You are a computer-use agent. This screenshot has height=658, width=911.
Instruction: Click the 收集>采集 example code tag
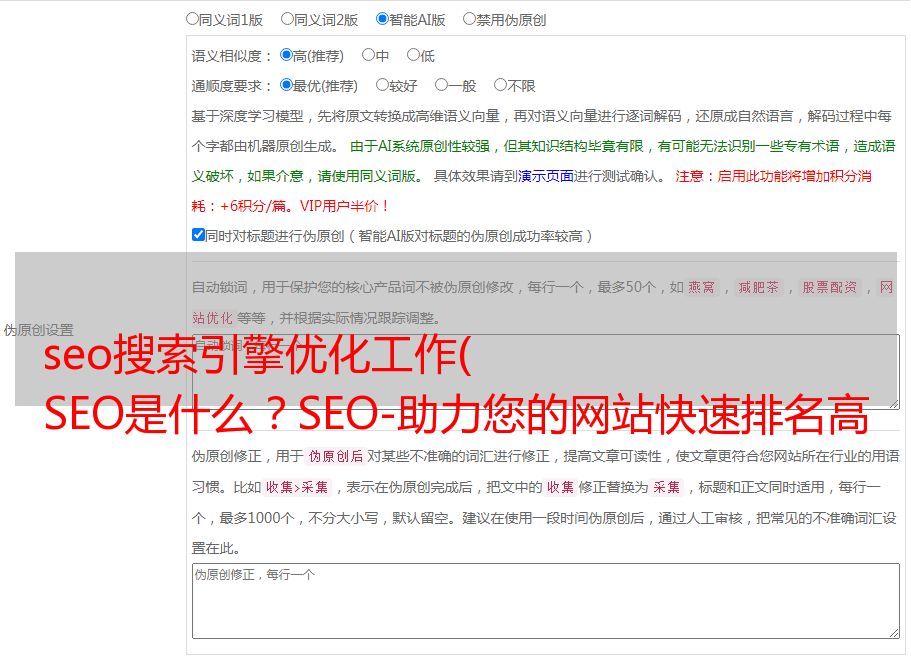297,487
